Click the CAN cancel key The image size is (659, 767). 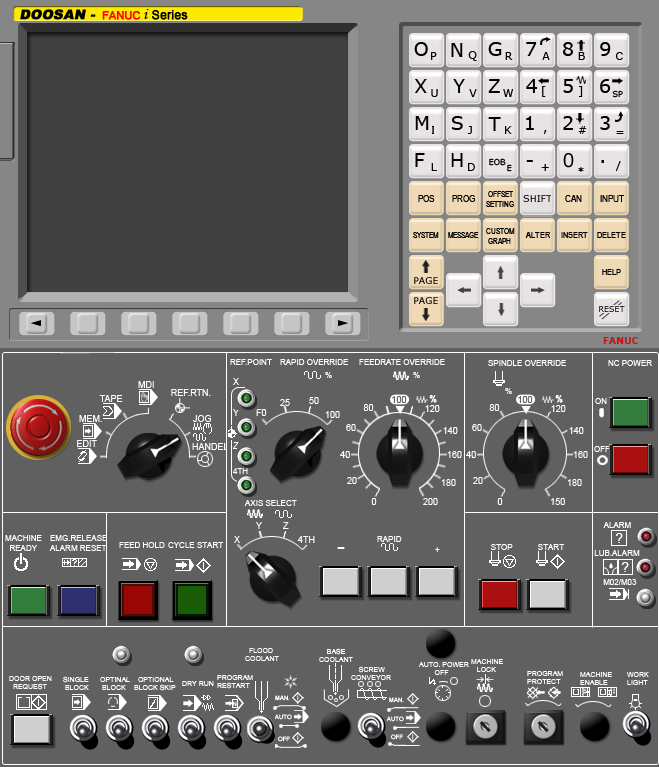tap(574, 198)
